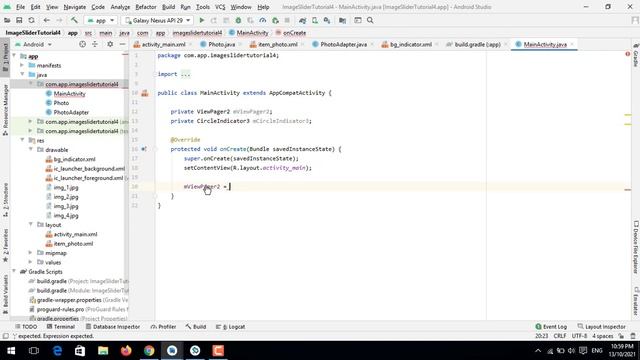Open the app run configuration dropdown
The width and height of the screenshot is (640, 360).
pyautogui.click(x=100, y=20)
